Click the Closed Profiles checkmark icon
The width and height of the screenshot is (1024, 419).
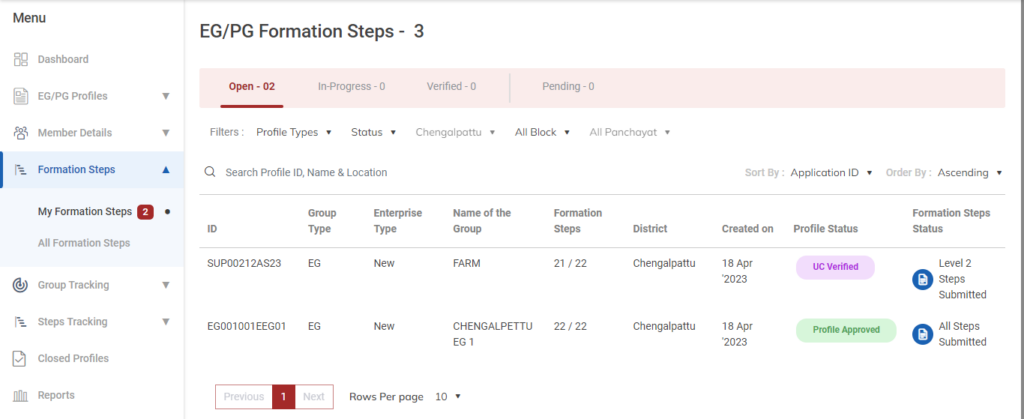point(20,358)
